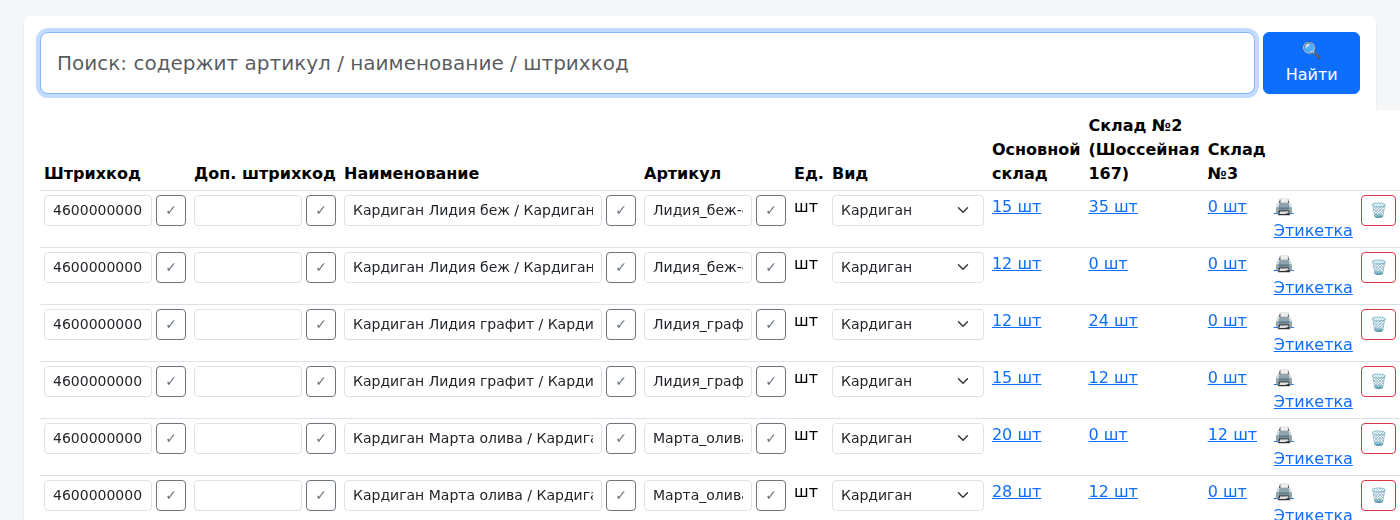Save extra barcode checkmark in Марта олива row with 28 шт

(x=321, y=496)
